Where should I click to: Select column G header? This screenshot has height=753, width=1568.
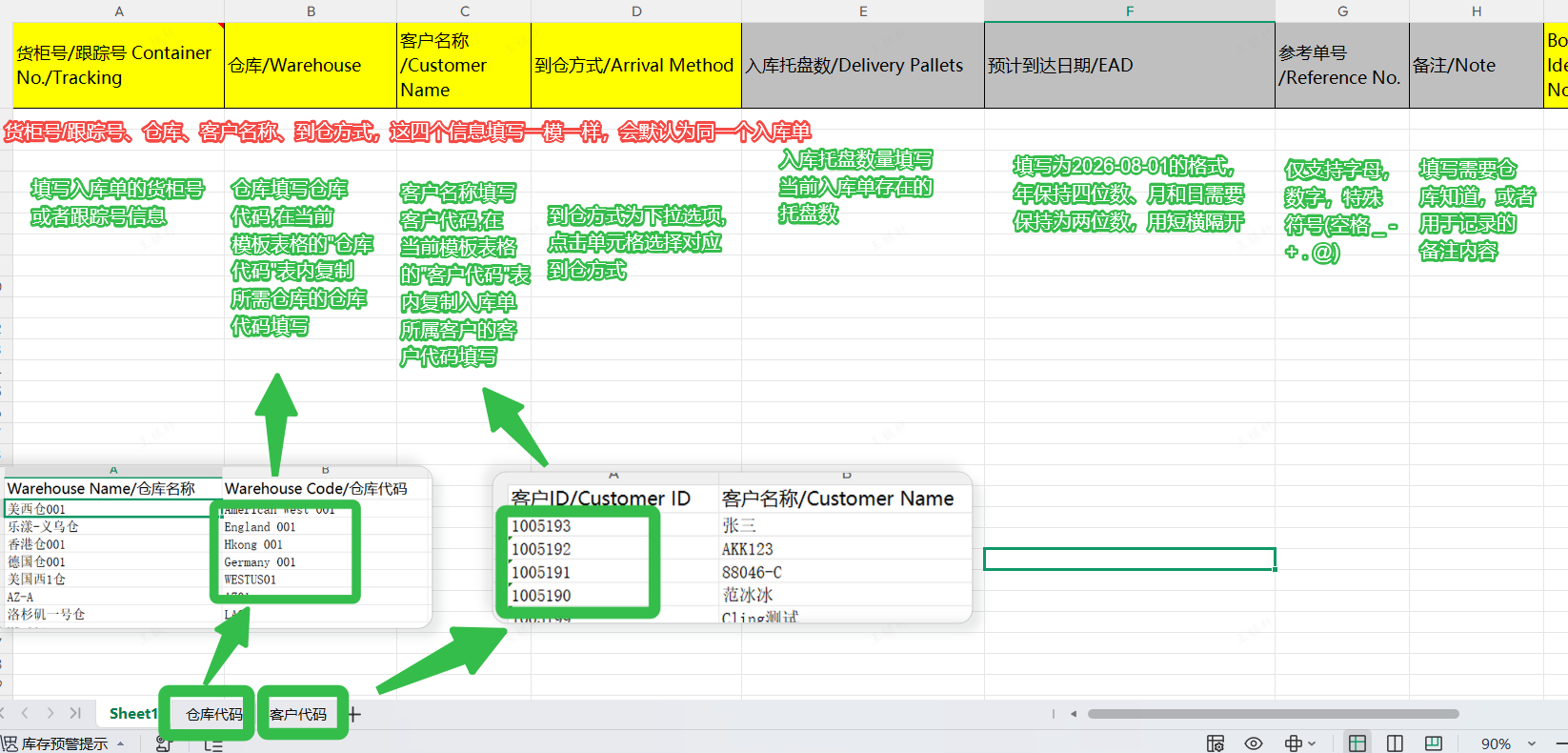(1342, 11)
